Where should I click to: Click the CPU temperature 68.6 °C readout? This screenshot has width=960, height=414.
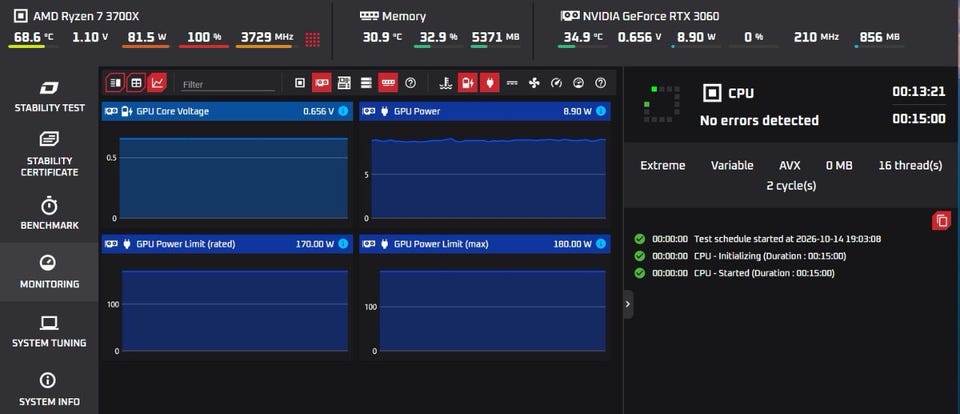(34, 37)
